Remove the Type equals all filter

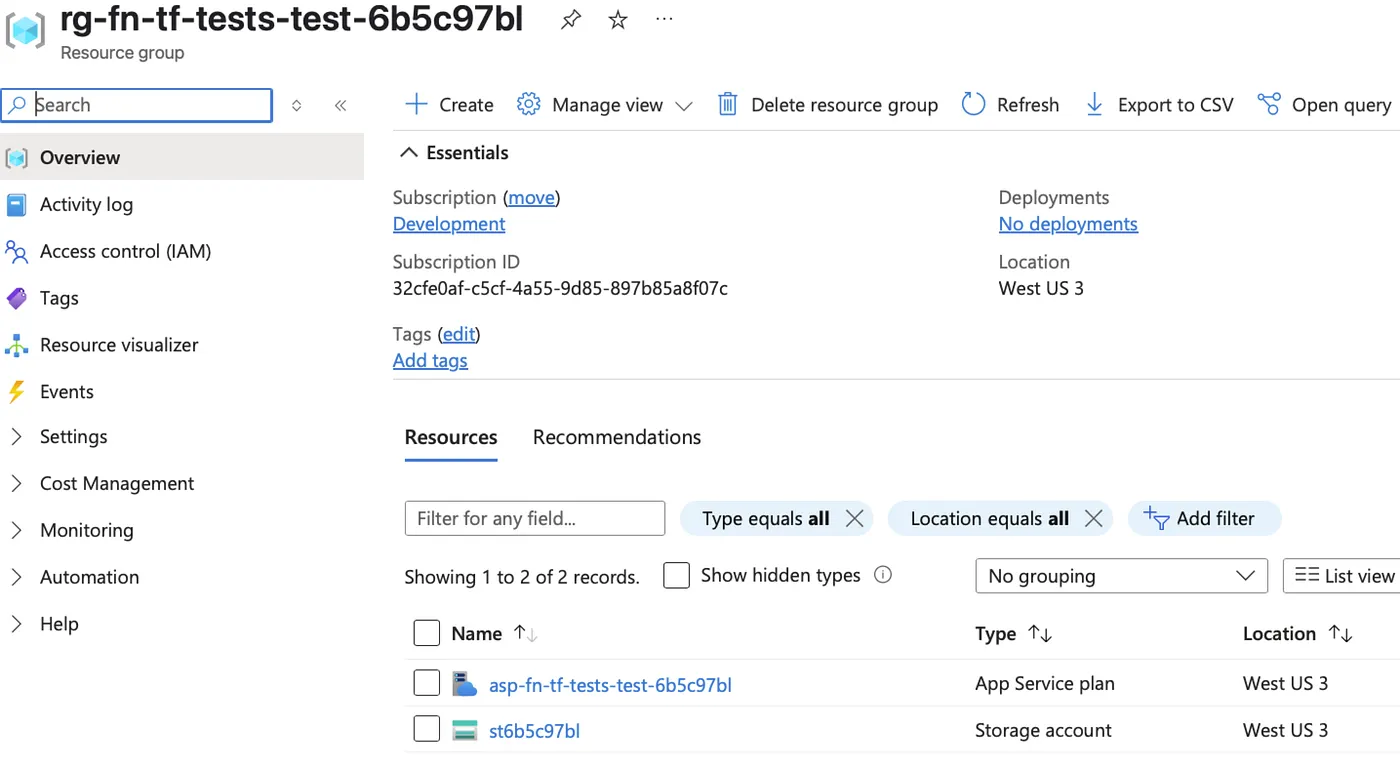point(854,518)
